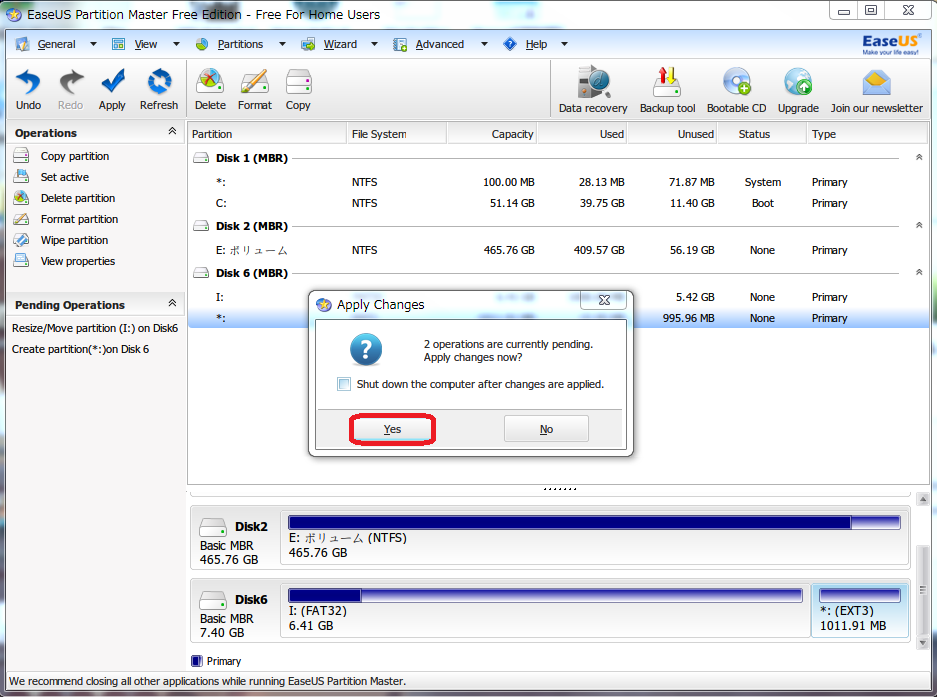
Task: Select pending Resize/Move partition (I:) entry
Action: tap(95, 328)
